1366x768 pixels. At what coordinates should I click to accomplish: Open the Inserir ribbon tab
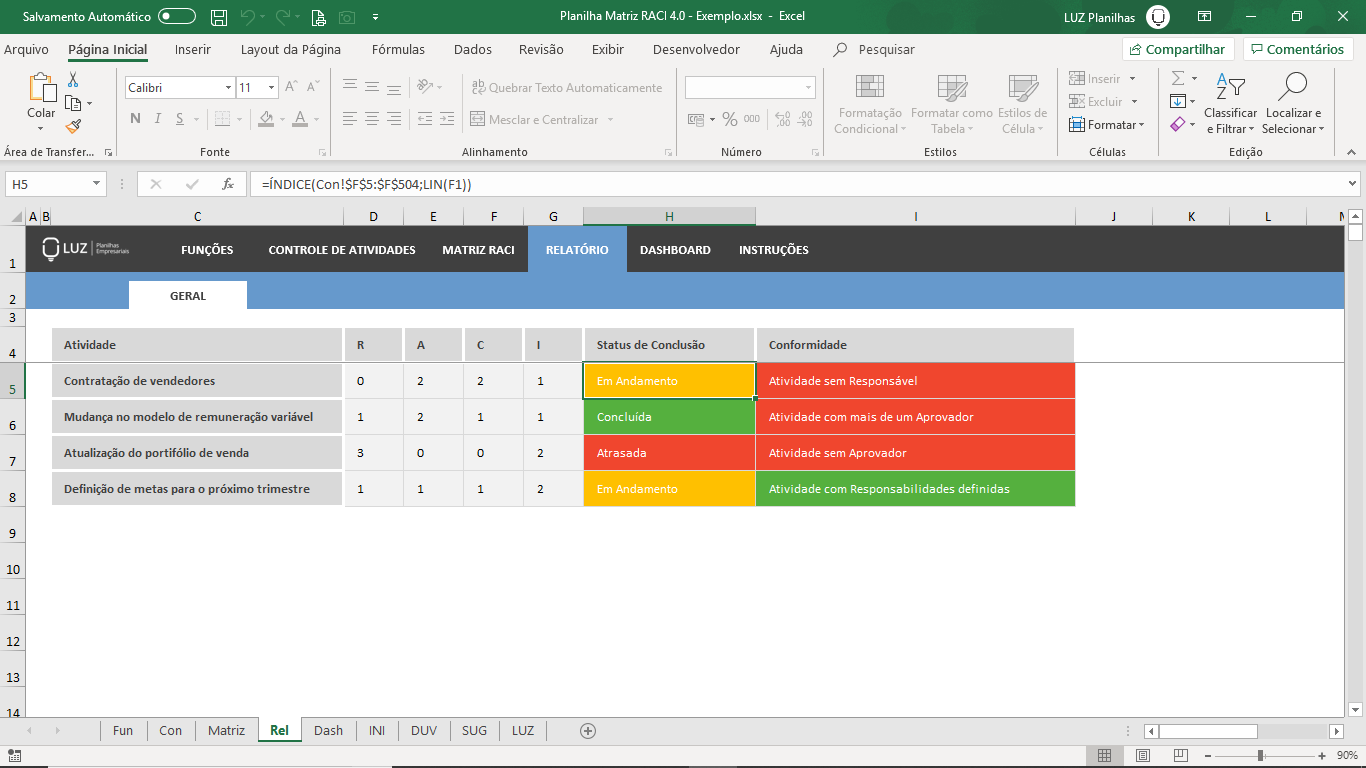192,49
